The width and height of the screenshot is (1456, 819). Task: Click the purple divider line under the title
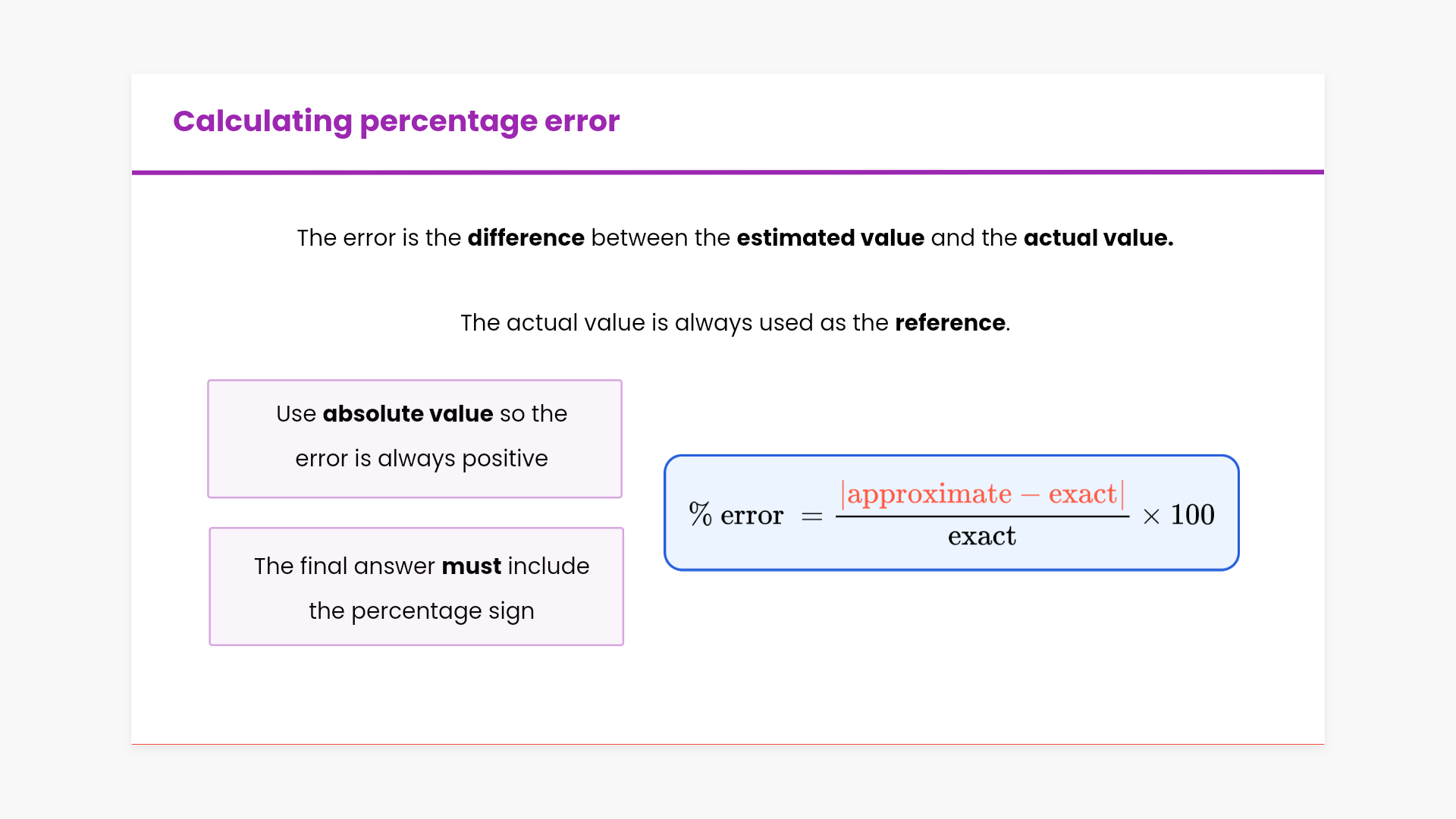[728, 172]
